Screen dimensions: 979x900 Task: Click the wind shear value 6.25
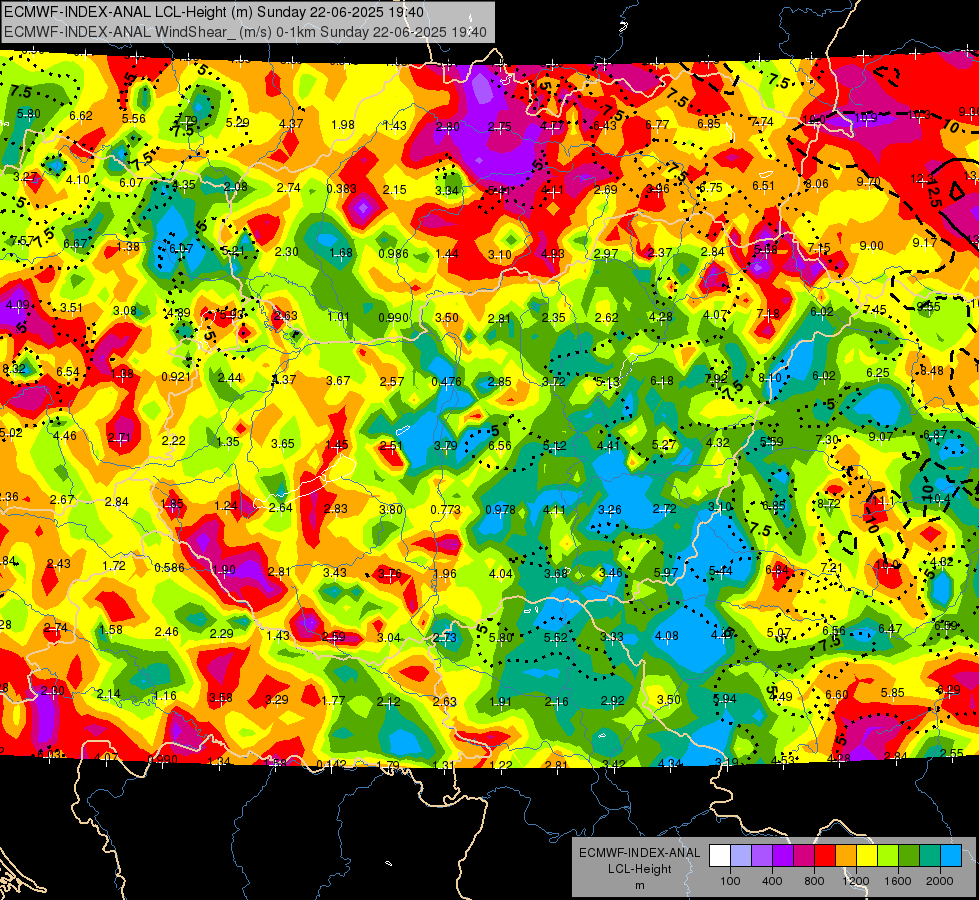point(878,372)
